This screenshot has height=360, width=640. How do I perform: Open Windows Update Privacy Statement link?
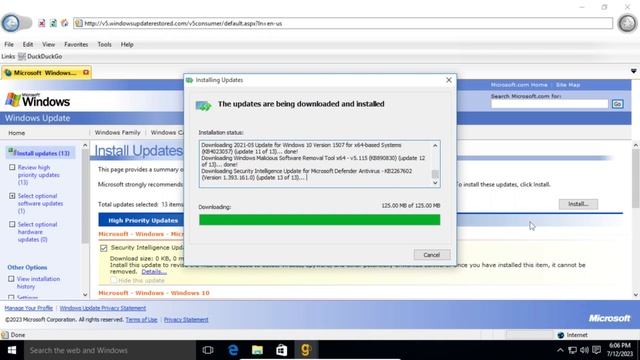(103, 308)
